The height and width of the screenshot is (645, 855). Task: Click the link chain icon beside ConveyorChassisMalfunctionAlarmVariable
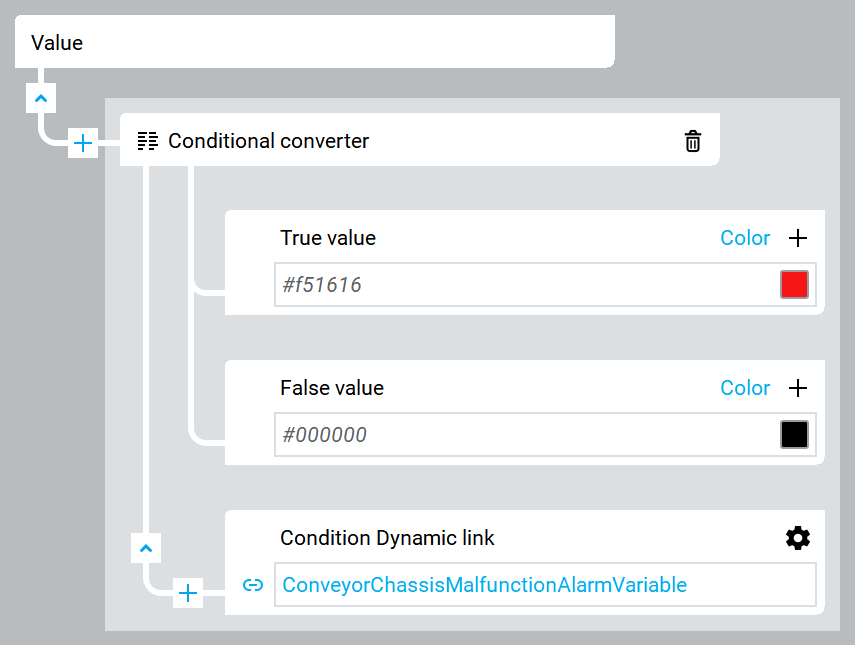pyautogui.click(x=253, y=585)
